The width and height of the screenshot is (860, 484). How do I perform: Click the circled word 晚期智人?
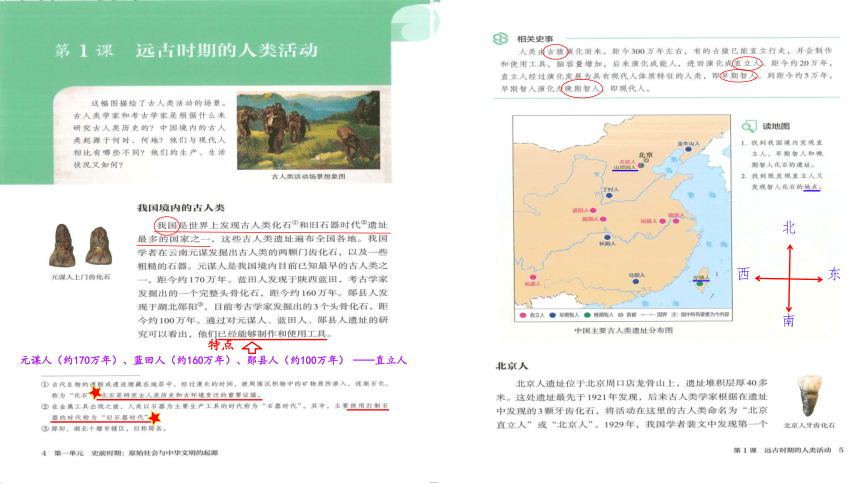click(582, 88)
